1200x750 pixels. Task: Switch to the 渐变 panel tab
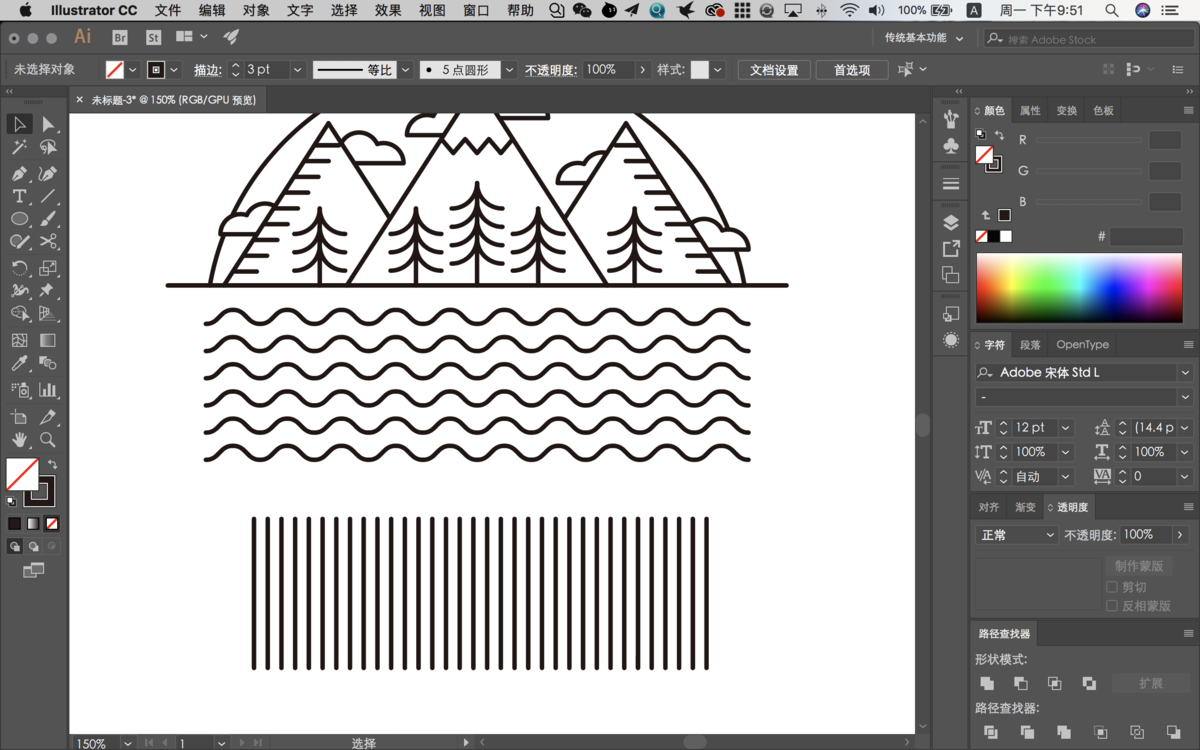[x=1025, y=508]
